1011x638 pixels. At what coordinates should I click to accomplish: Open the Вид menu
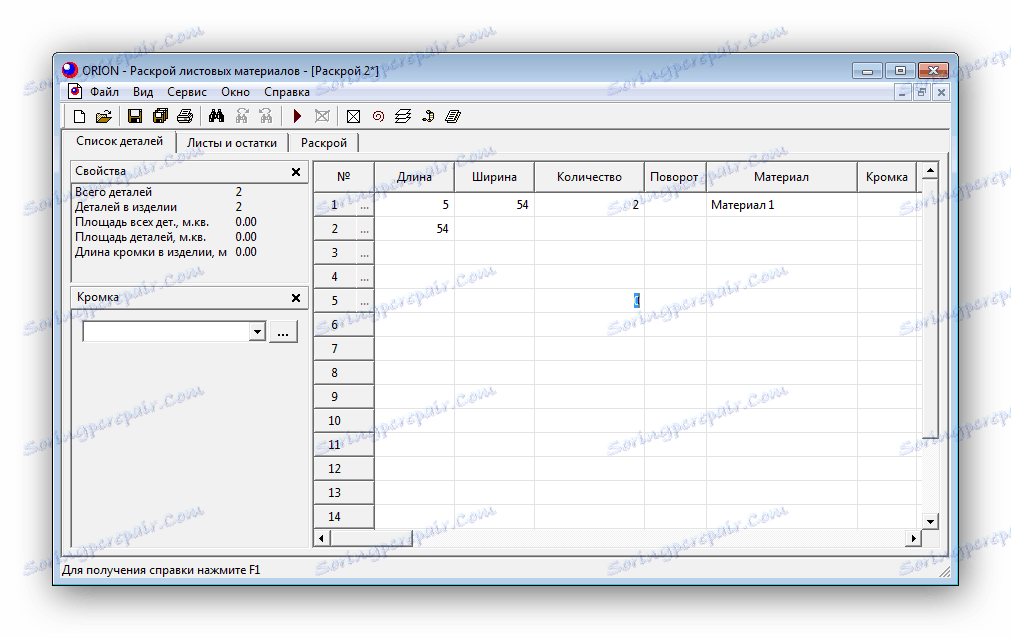143,92
